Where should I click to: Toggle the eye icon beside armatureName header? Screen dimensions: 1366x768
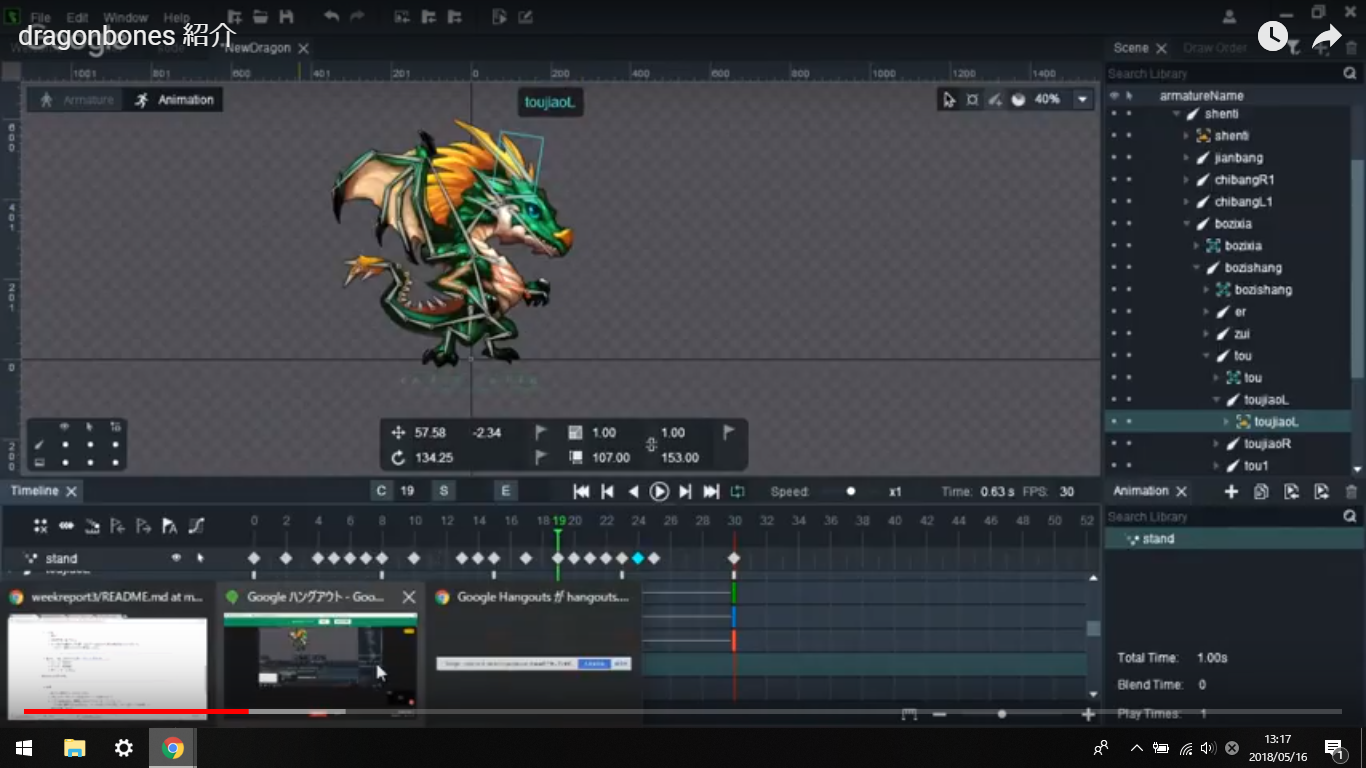pyautogui.click(x=1114, y=96)
